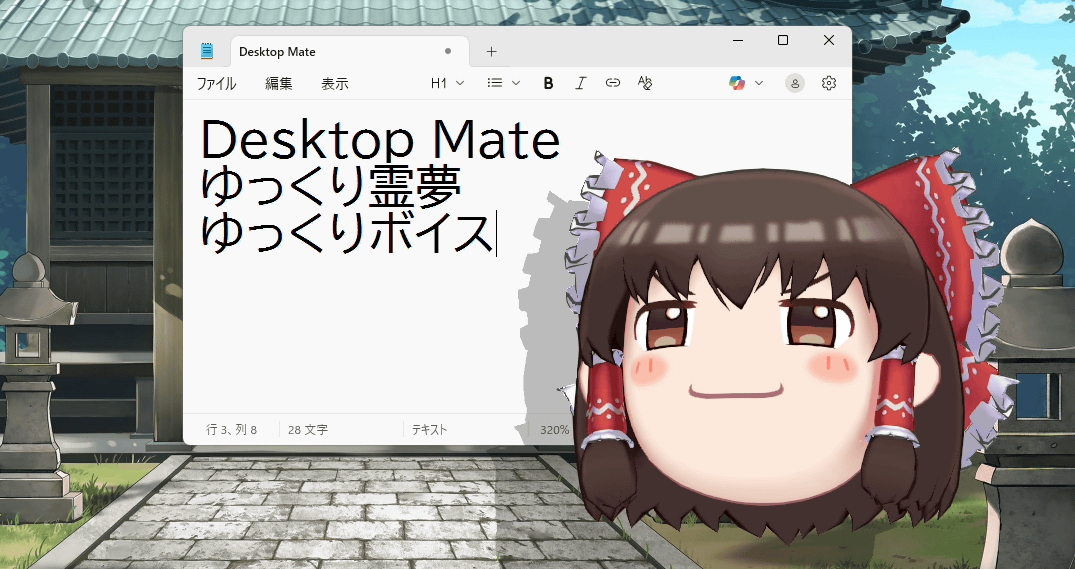Viewport: 1075px width, 569px height.
Task: Open the 編集 menu
Action: click(x=279, y=84)
